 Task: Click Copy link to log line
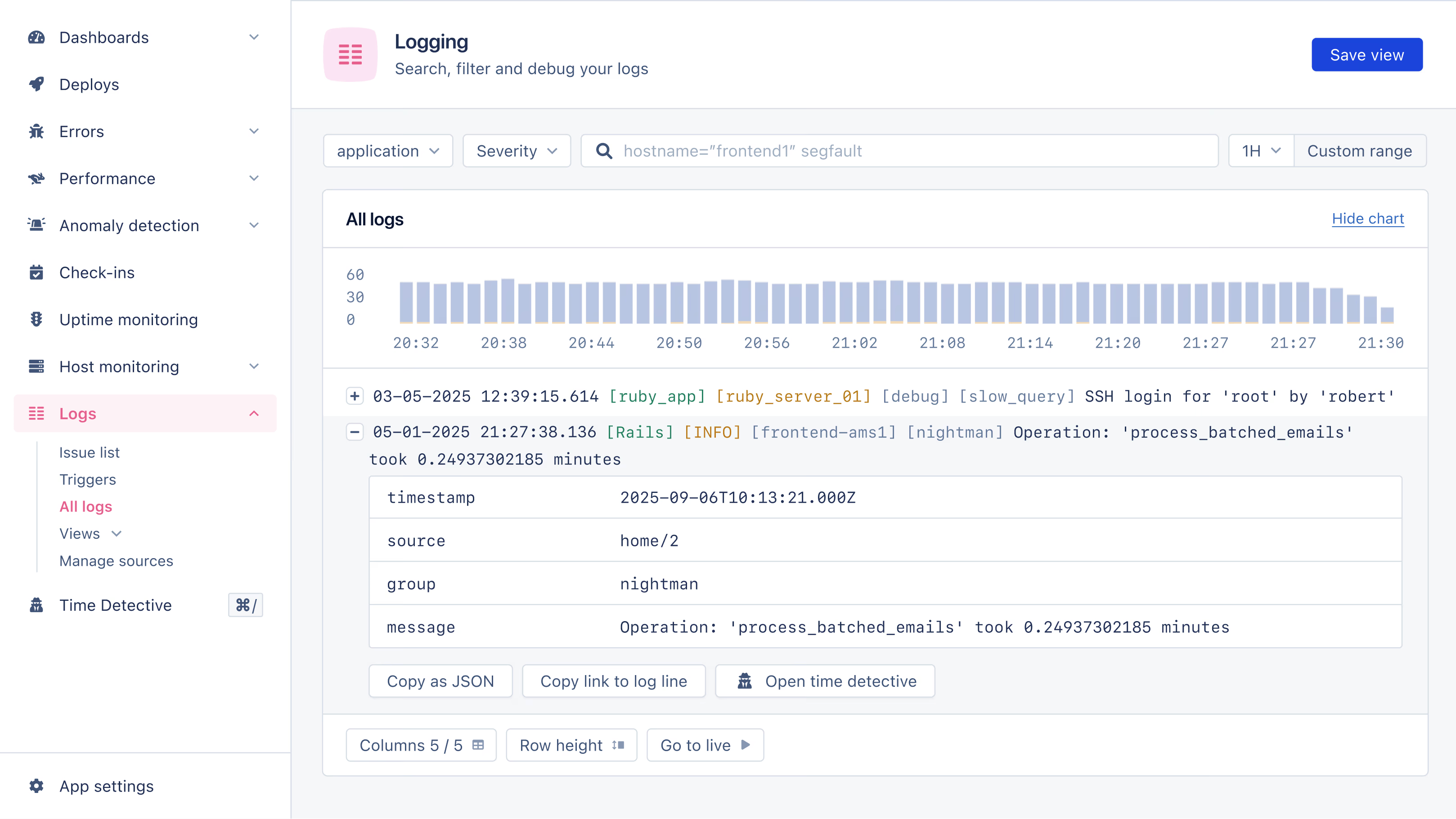(614, 681)
